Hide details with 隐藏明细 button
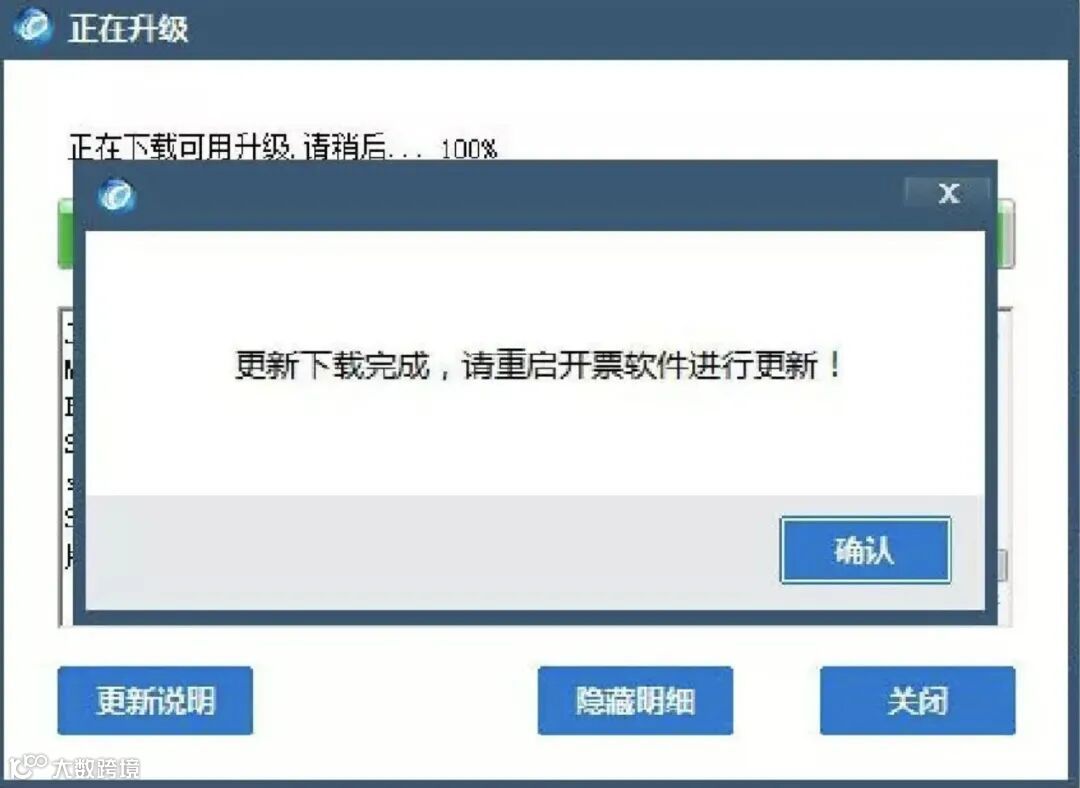Viewport: 1080px width, 788px height. [635, 701]
